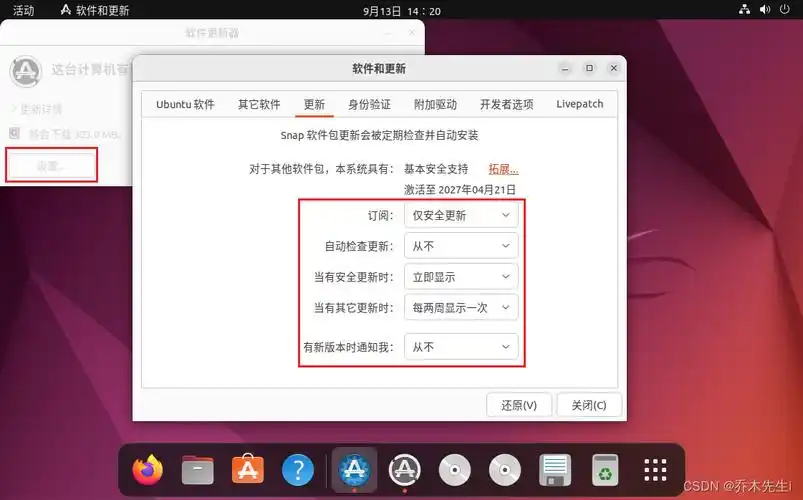
Task: Open the Help dock icon
Action: click(298, 469)
